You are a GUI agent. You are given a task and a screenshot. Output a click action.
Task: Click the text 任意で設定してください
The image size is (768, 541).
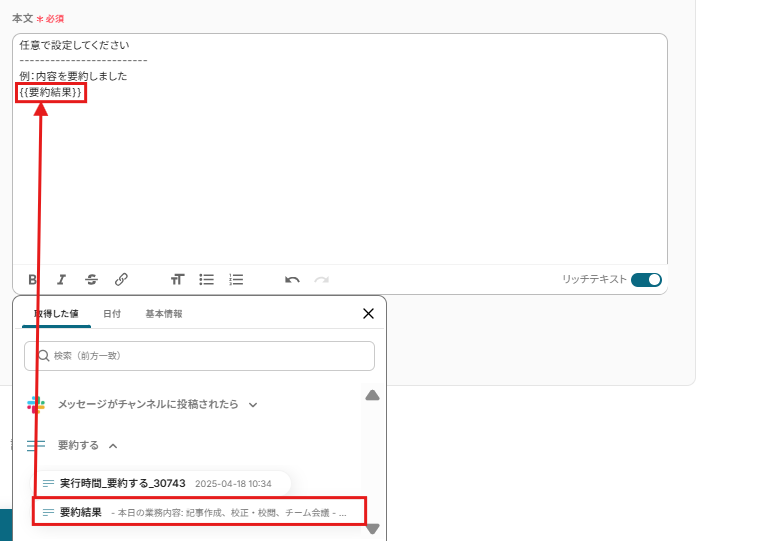[74, 45]
